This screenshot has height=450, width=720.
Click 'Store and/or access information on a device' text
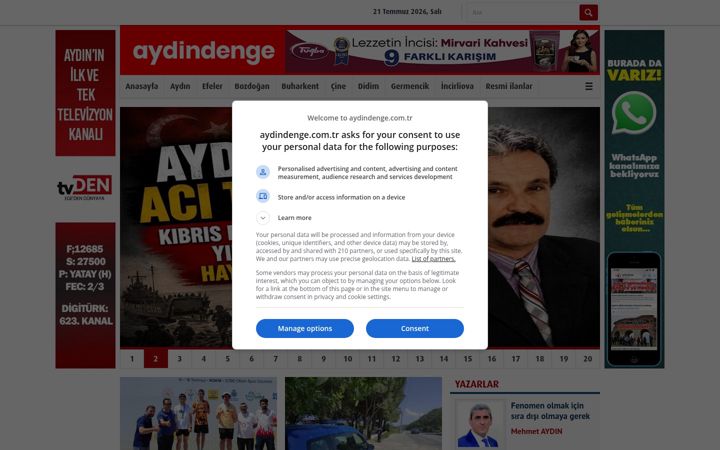coord(341,197)
